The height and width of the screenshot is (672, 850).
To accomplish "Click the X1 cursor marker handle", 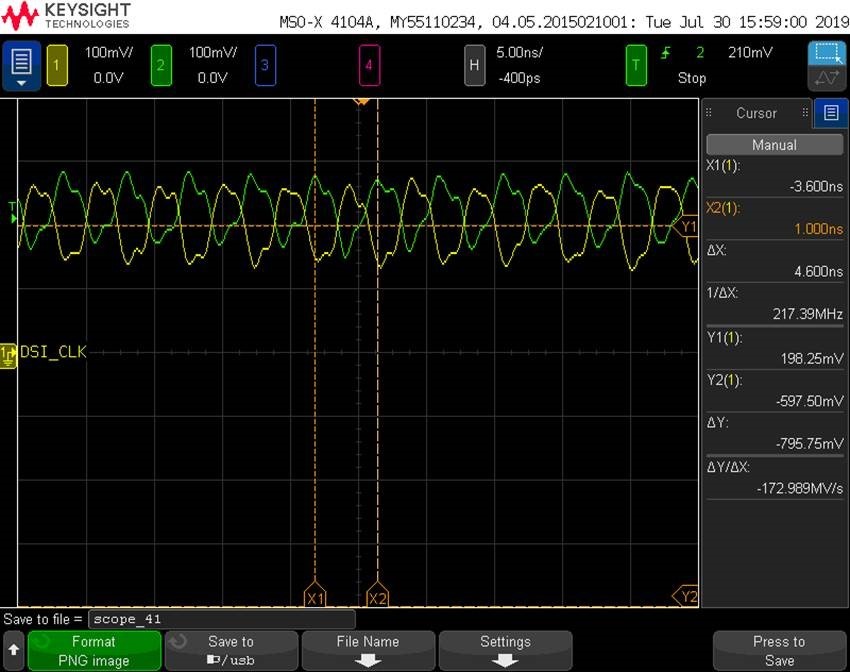I will (x=315, y=595).
